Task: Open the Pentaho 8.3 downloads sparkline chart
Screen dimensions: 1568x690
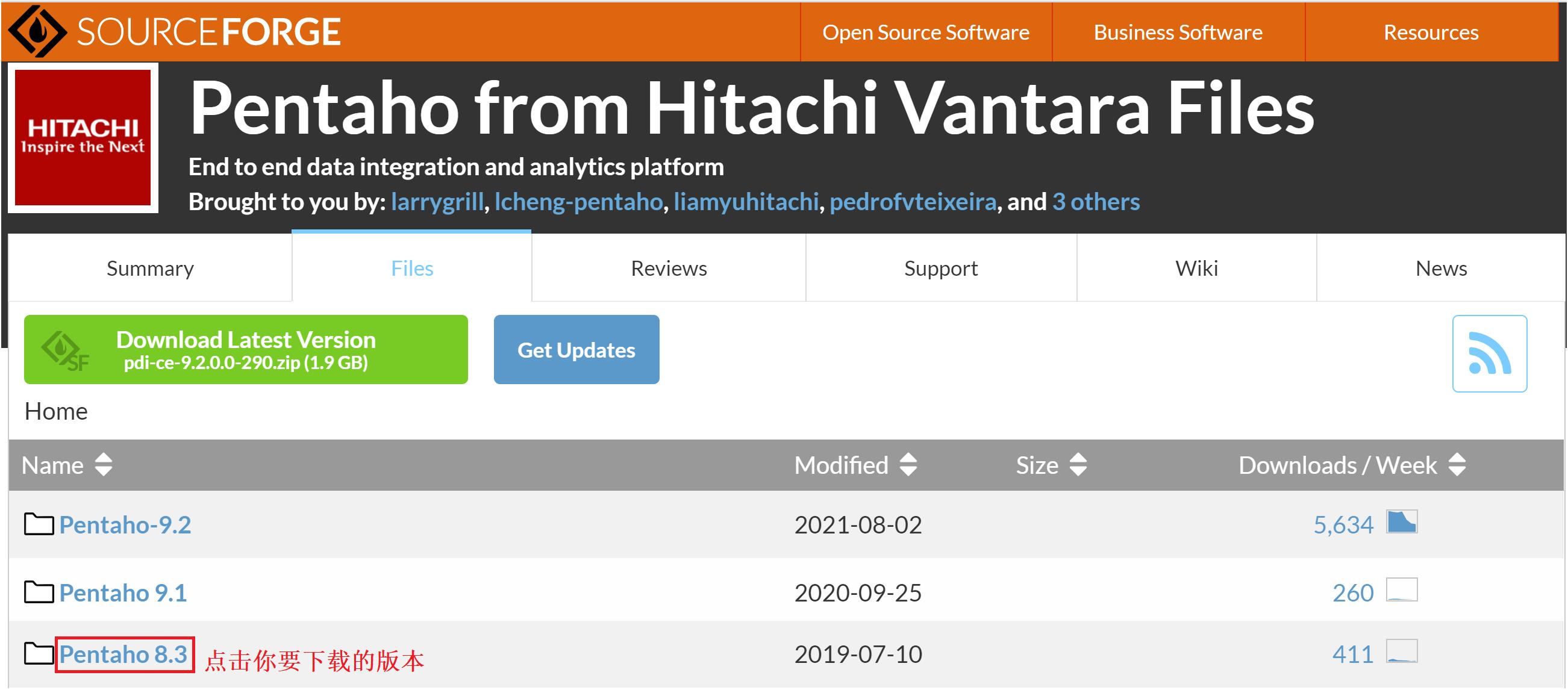Action: [x=1402, y=651]
